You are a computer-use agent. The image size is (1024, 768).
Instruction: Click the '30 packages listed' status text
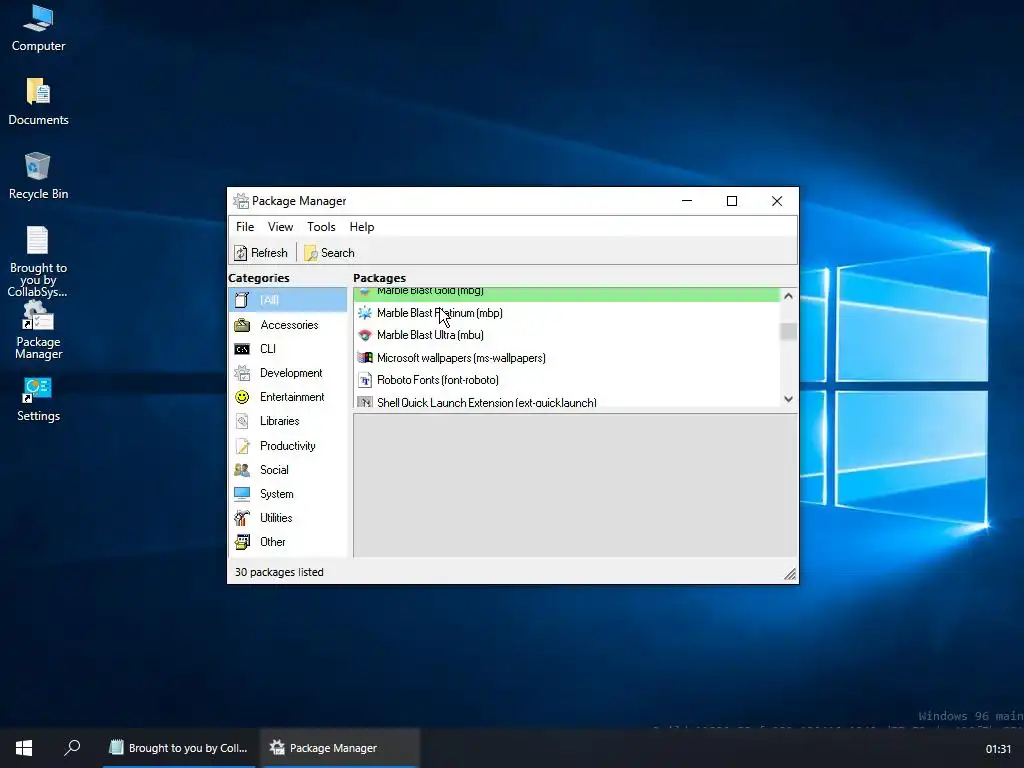tap(279, 572)
